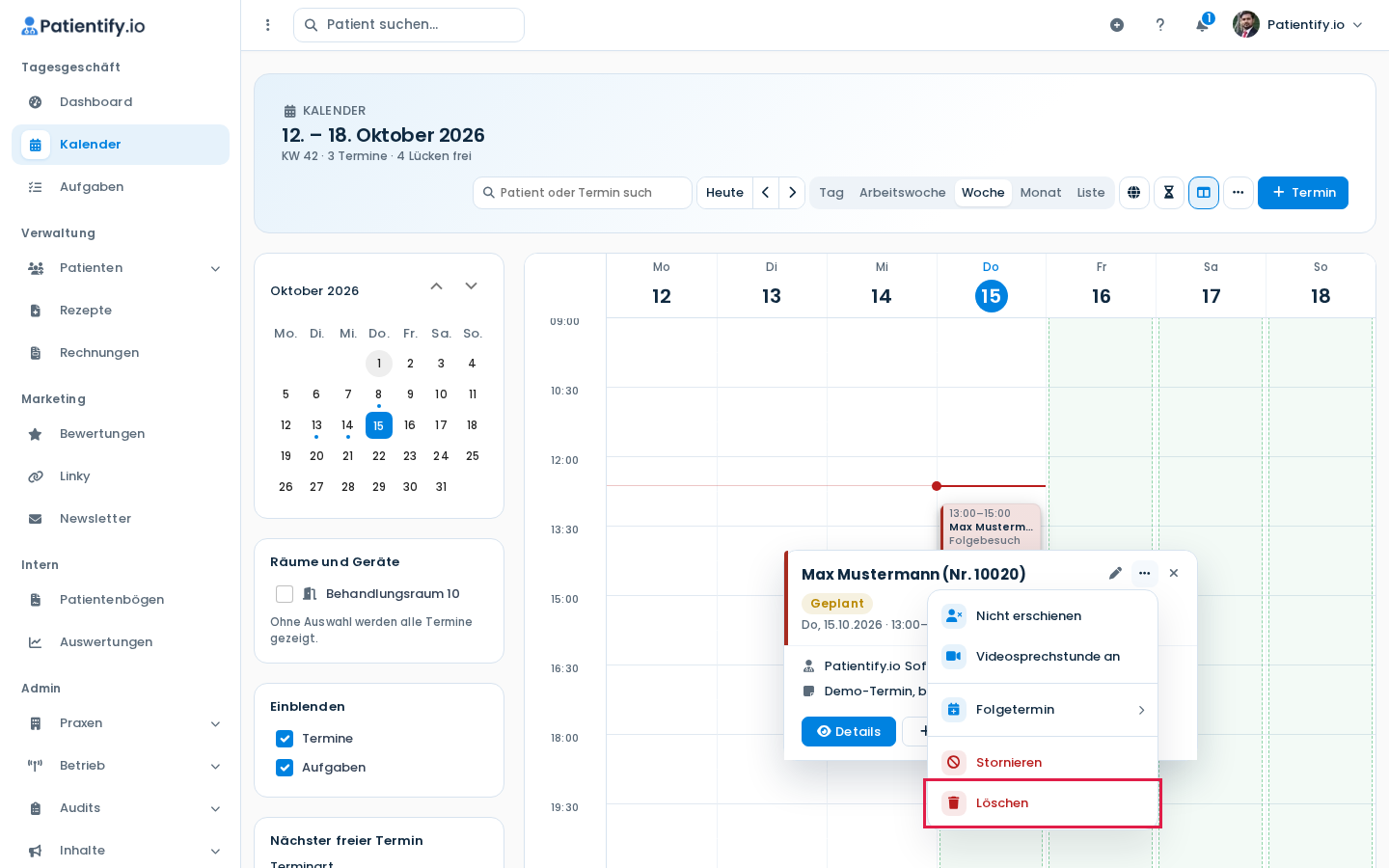Toggle the sidebar layout icon in calendar toolbar
The height and width of the screenshot is (868, 1389).
[x=1204, y=193]
